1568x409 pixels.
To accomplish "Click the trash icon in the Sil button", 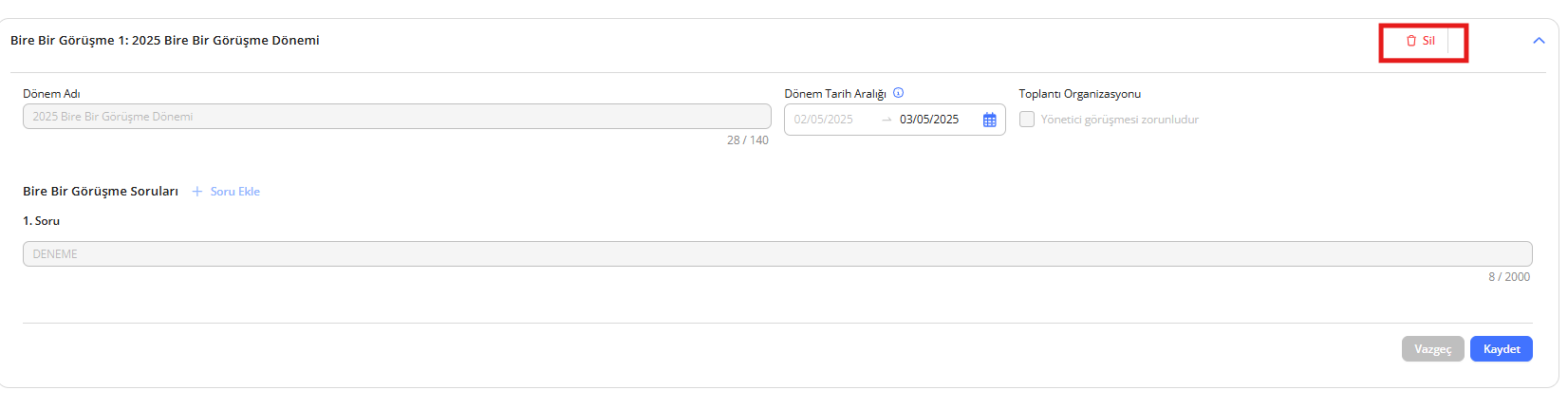I will pyautogui.click(x=1411, y=41).
